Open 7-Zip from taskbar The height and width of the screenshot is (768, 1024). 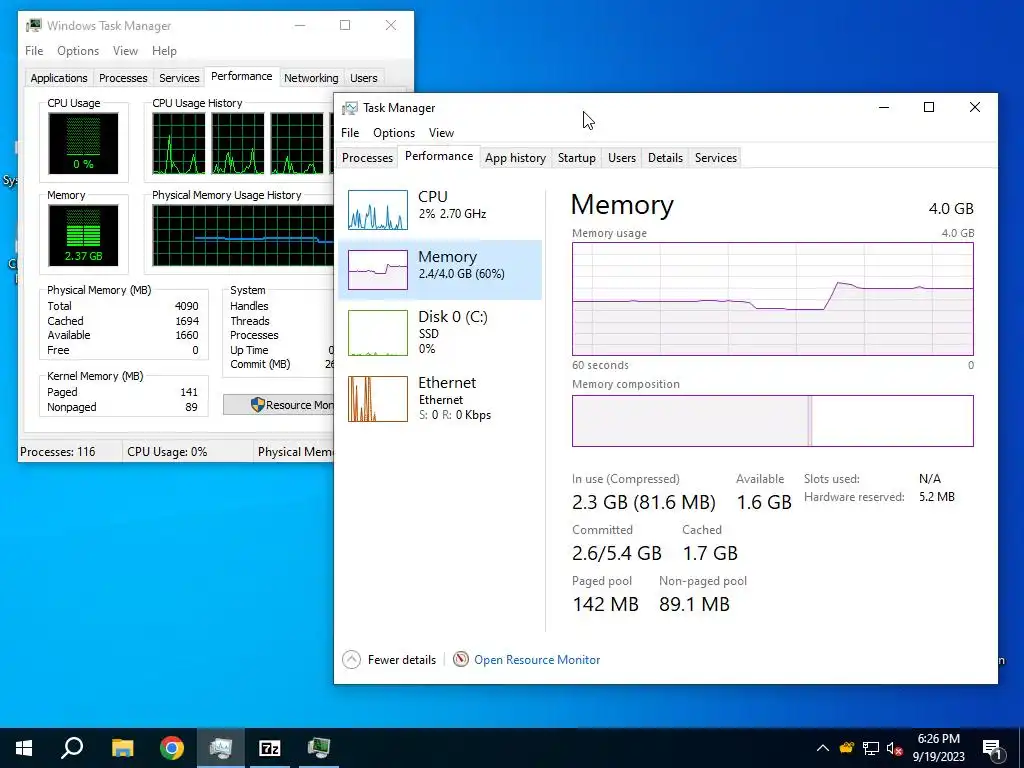click(x=270, y=748)
